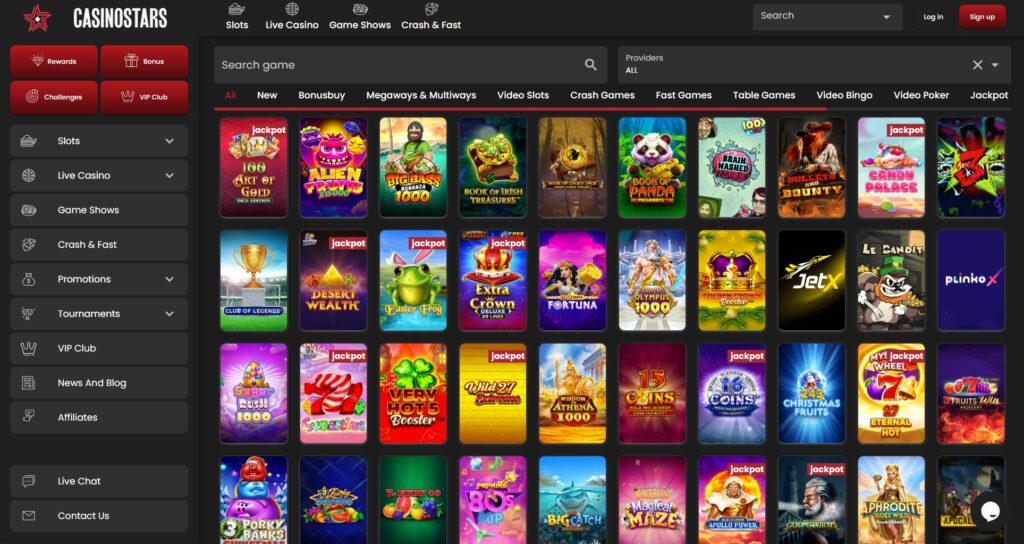Click the magnifier icon in game search
This screenshot has width=1024, height=544.
point(590,65)
